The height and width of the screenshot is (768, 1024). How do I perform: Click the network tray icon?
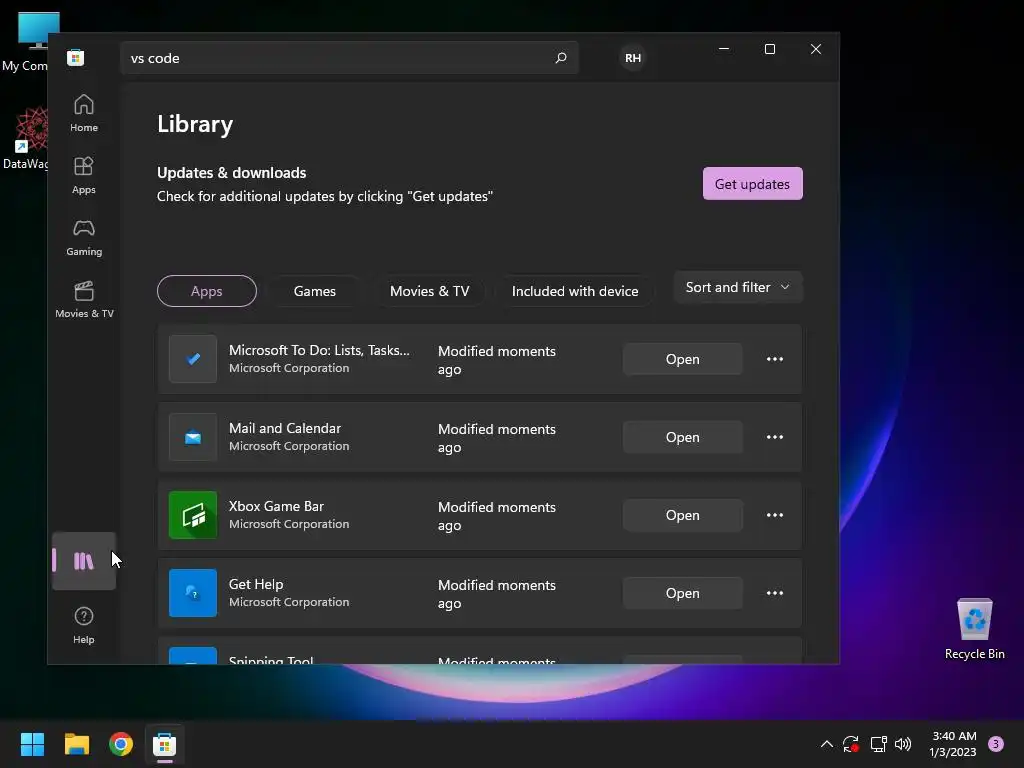pos(878,744)
